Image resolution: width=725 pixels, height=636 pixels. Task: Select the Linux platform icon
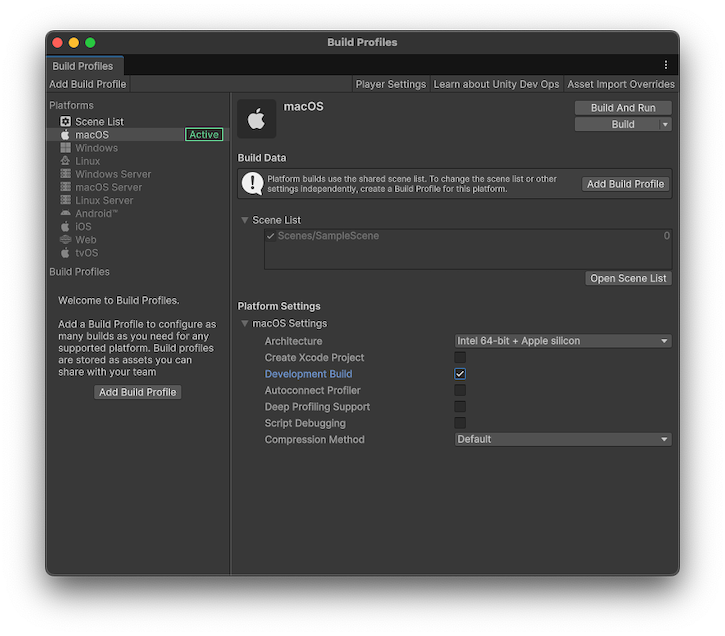(66, 161)
